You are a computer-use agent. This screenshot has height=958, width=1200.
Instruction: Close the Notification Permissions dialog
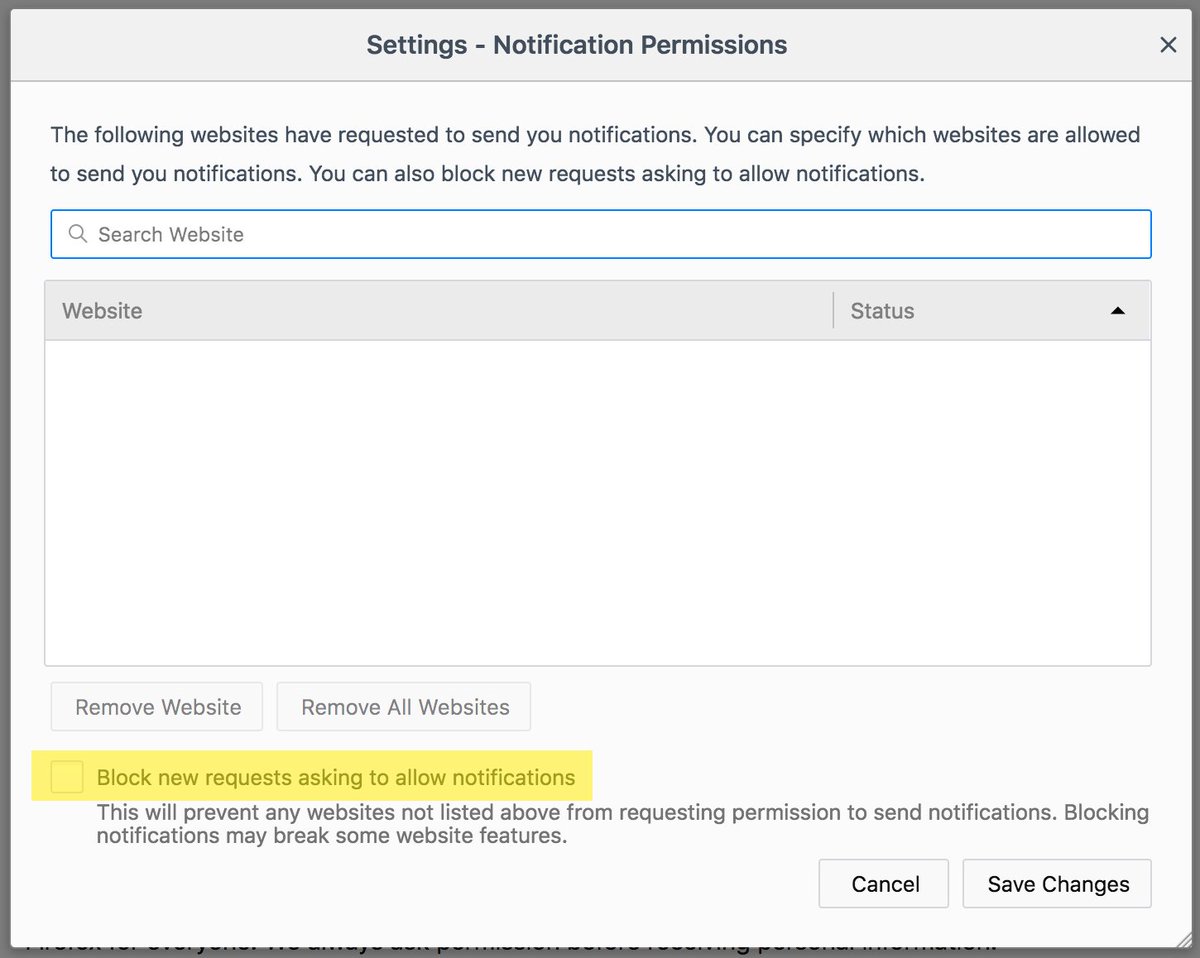click(x=1167, y=45)
